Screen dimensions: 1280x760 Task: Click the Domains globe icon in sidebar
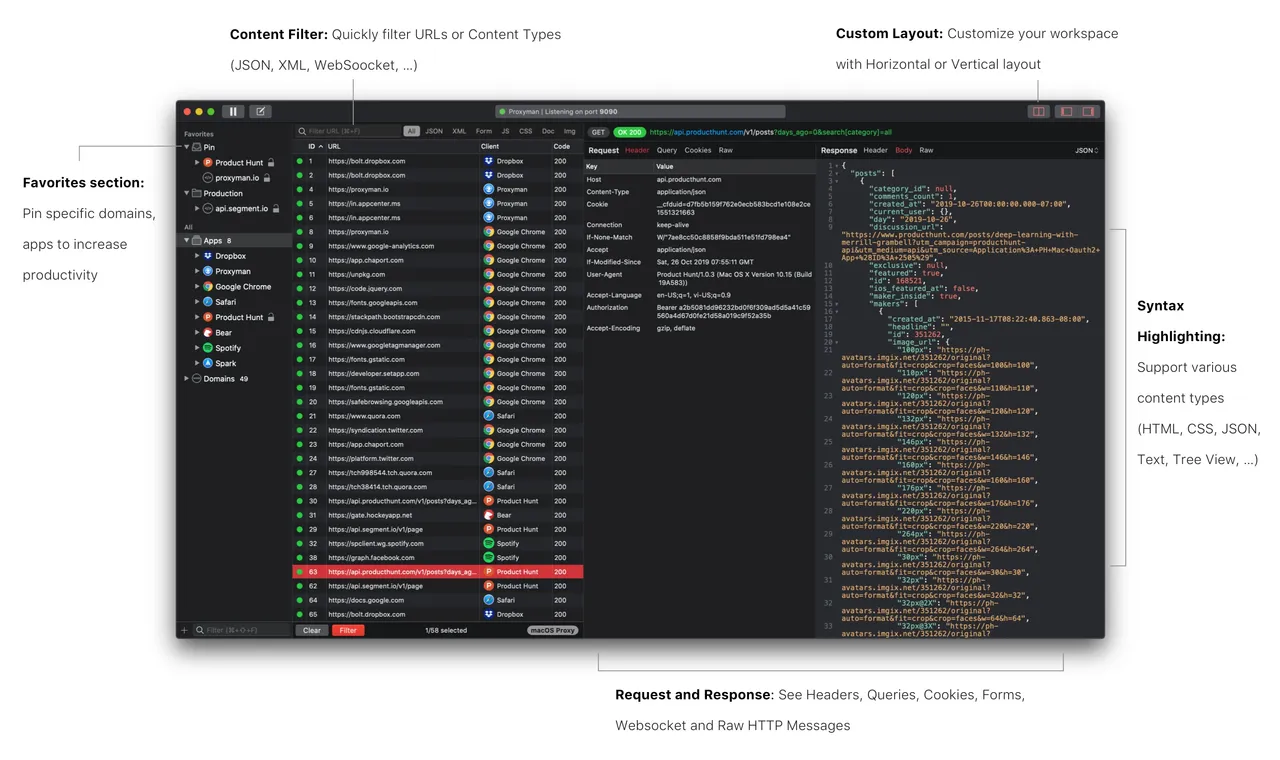197,379
